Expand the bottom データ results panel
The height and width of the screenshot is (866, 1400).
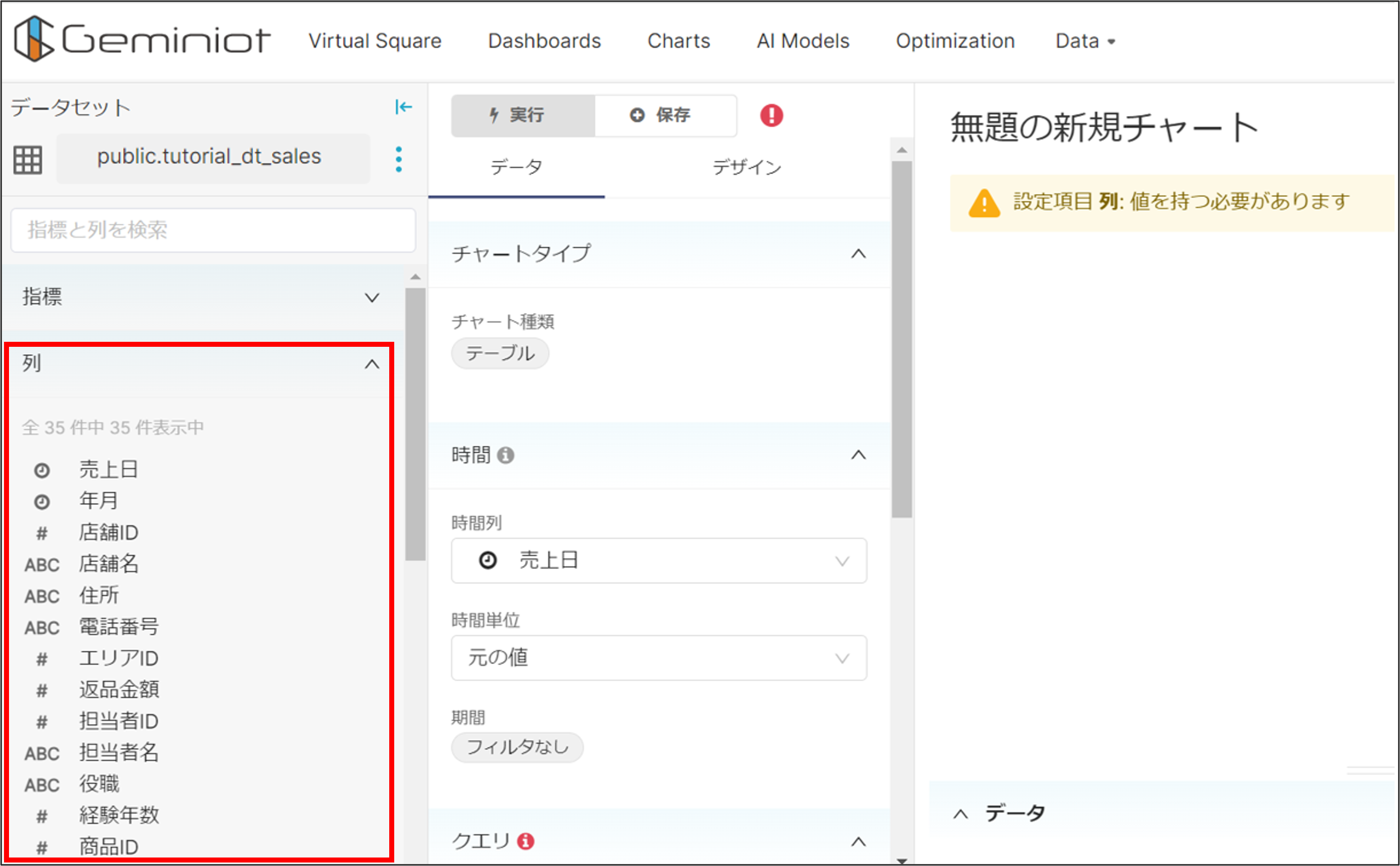tap(961, 814)
